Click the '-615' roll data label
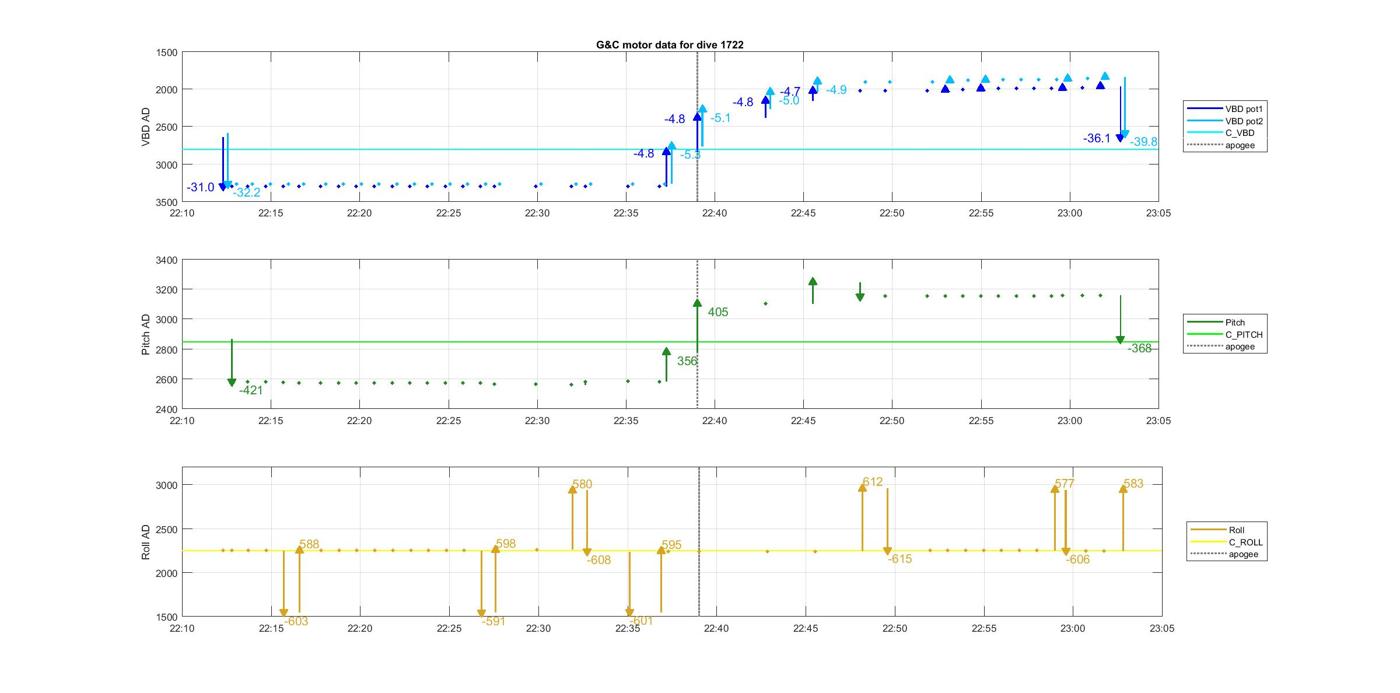Screen dimensions: 1400x693 pos(900,560)
